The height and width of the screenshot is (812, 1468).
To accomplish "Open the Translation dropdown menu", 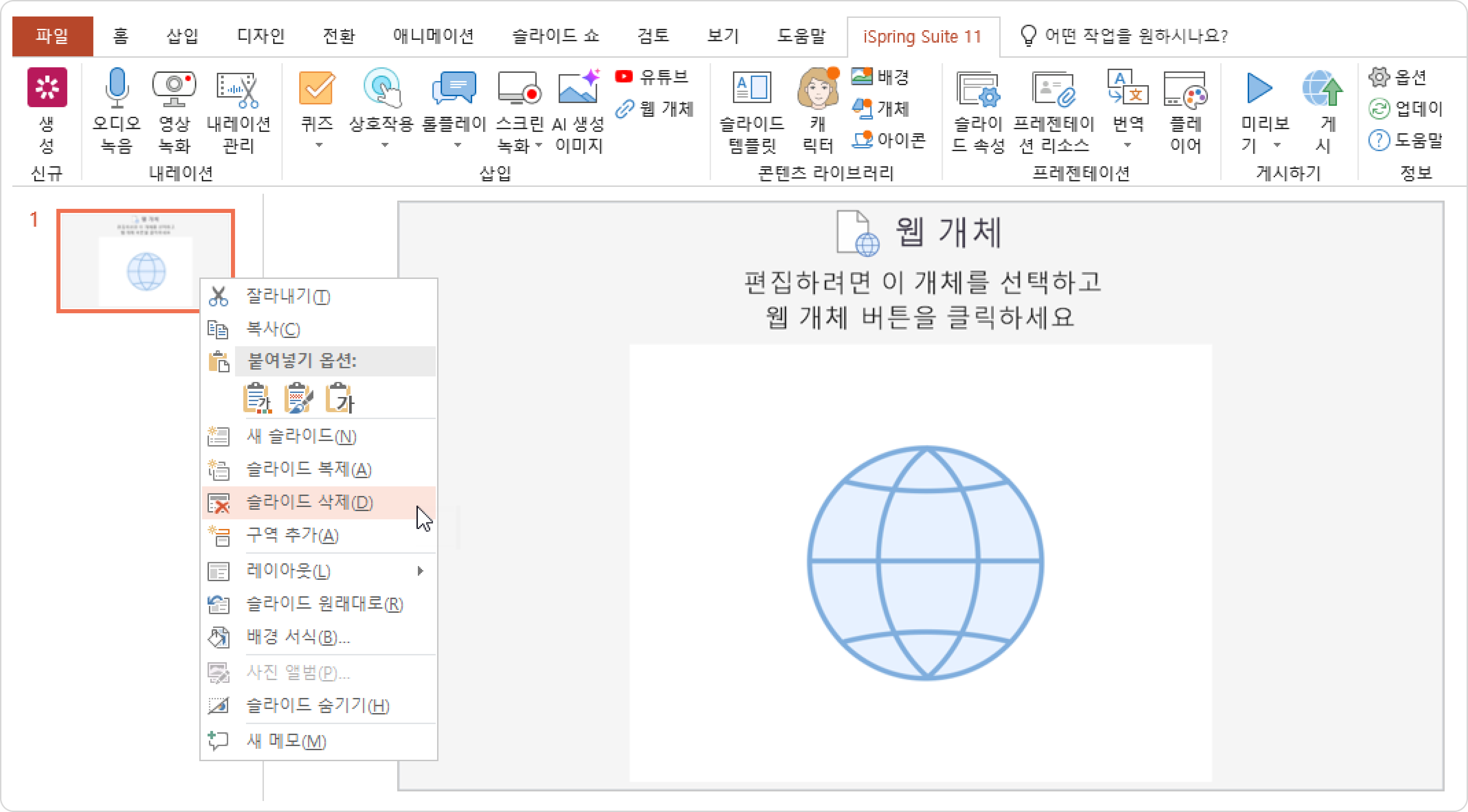I will click(1127, 145).
